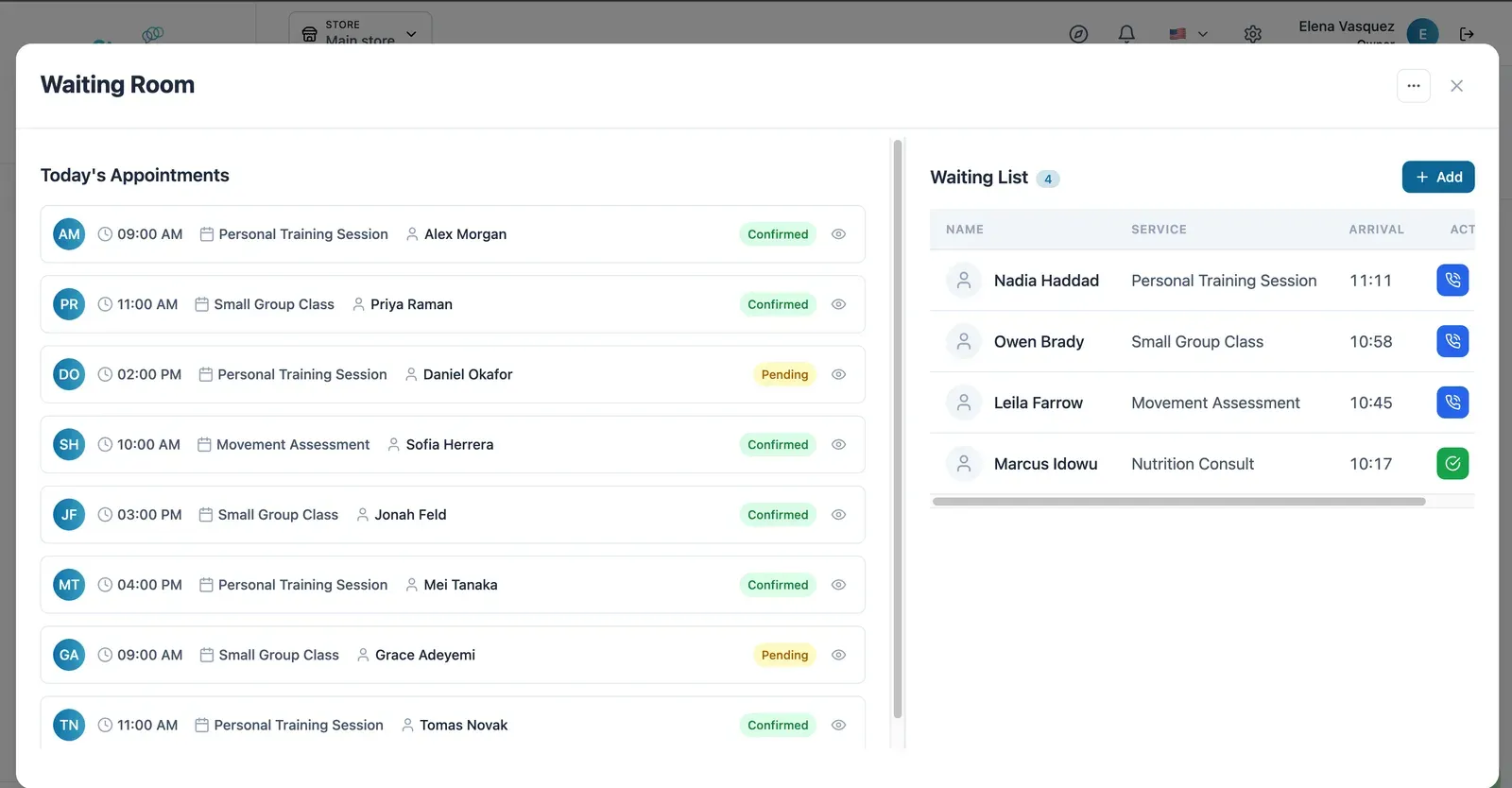Call Nadia Haddad from the waiting list
This screenshot has height=788, width=1512.
1452,280
